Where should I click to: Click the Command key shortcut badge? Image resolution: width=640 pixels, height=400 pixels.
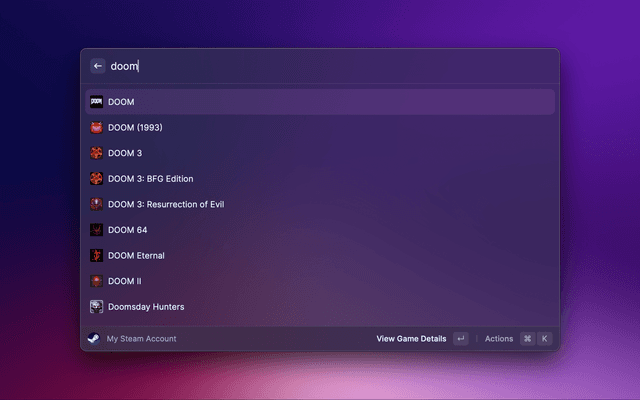[527, 339]
